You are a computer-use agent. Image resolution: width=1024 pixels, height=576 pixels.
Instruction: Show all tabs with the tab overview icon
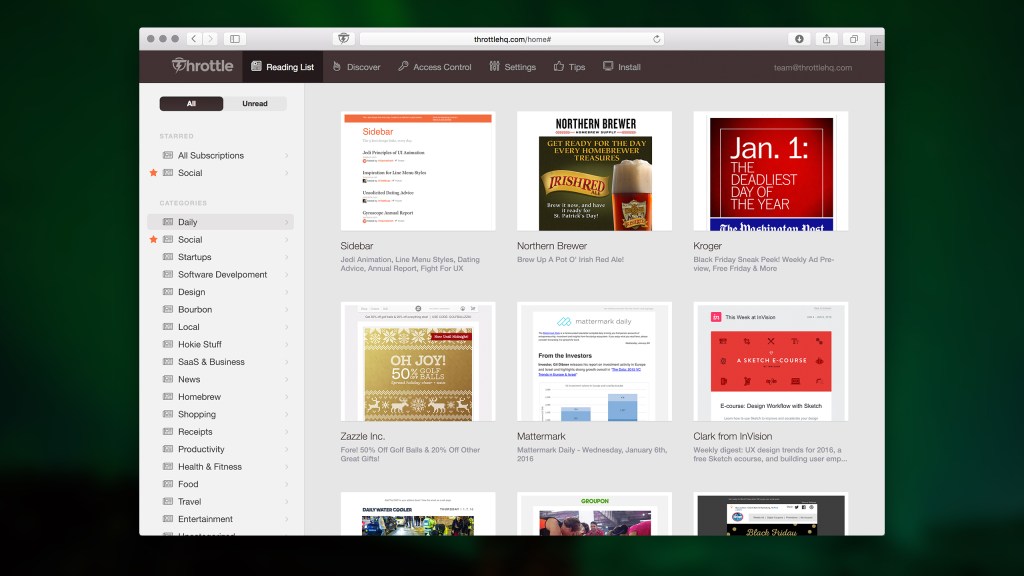tap(854, 39)
